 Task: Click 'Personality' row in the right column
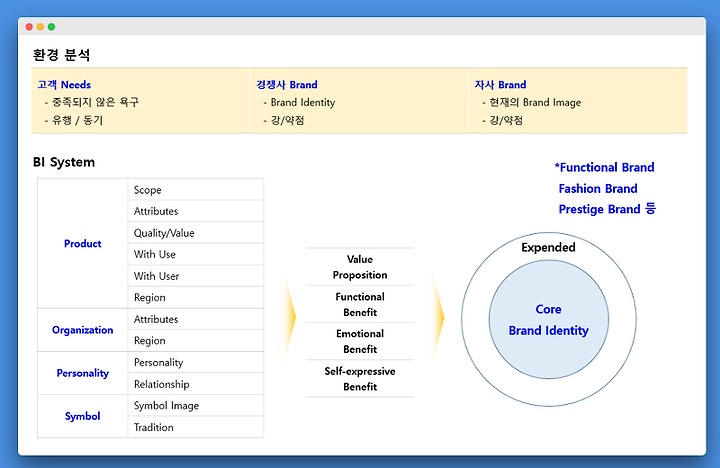click(196, 362)
